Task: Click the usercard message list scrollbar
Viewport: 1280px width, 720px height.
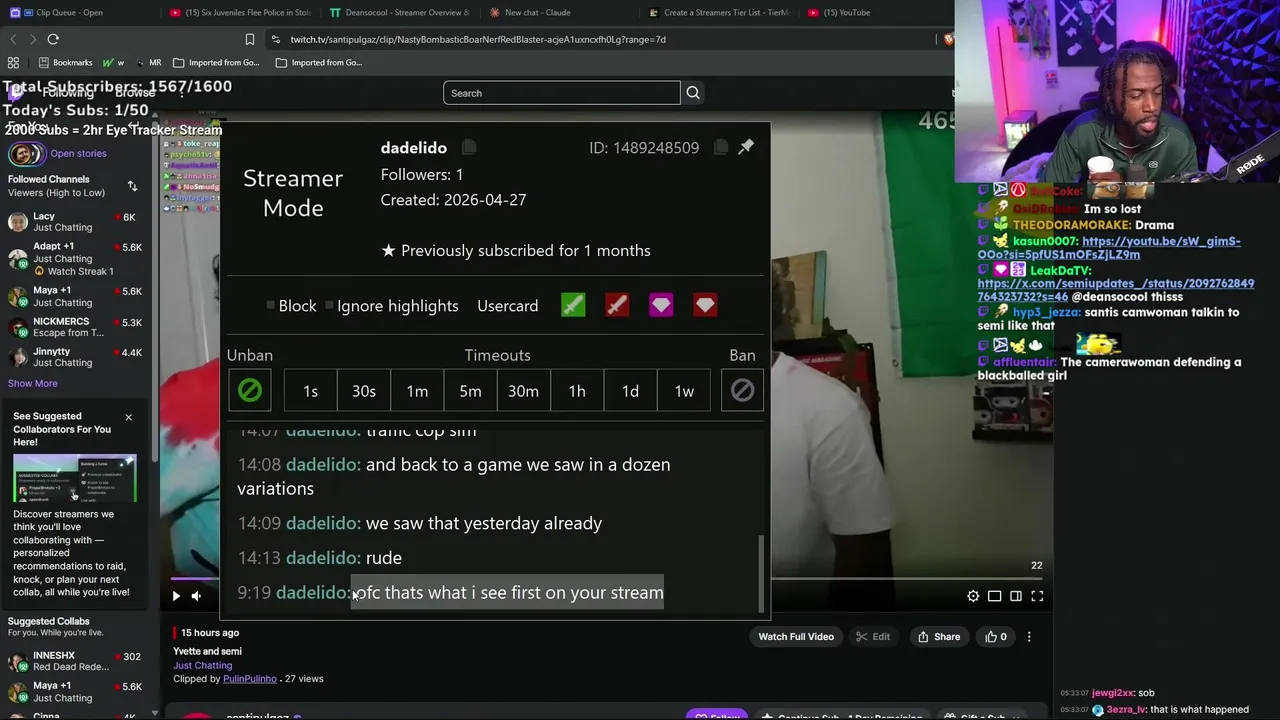Action: click(x=761, y=572)
